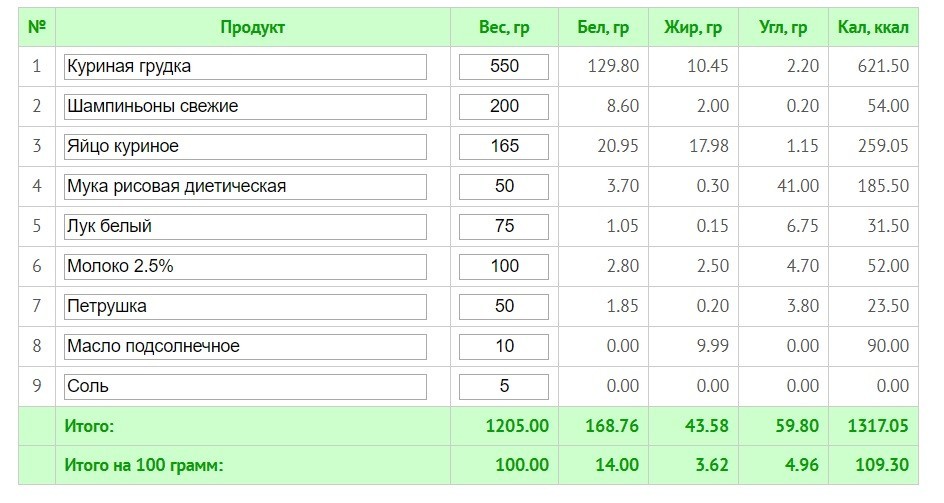Image resolution: width=944 pixels, height=503 pixels.
Task: Click the weight field showing 550
Action: (x=504, y=67)
